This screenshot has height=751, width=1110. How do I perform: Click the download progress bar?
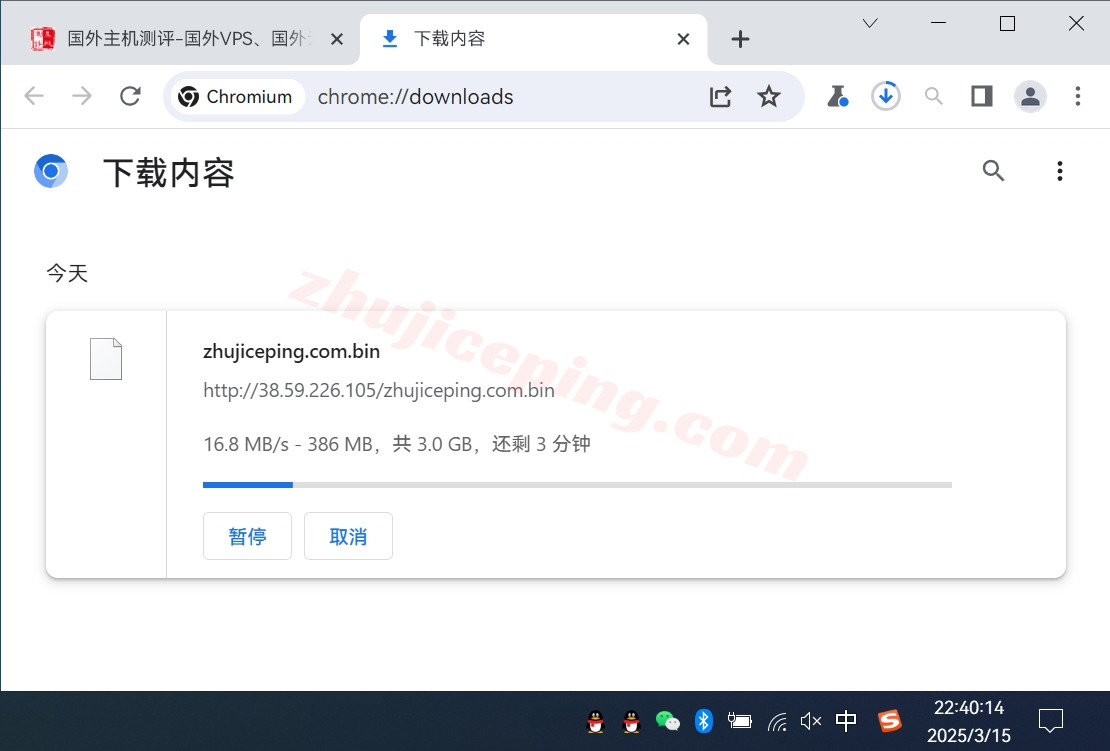577,485
